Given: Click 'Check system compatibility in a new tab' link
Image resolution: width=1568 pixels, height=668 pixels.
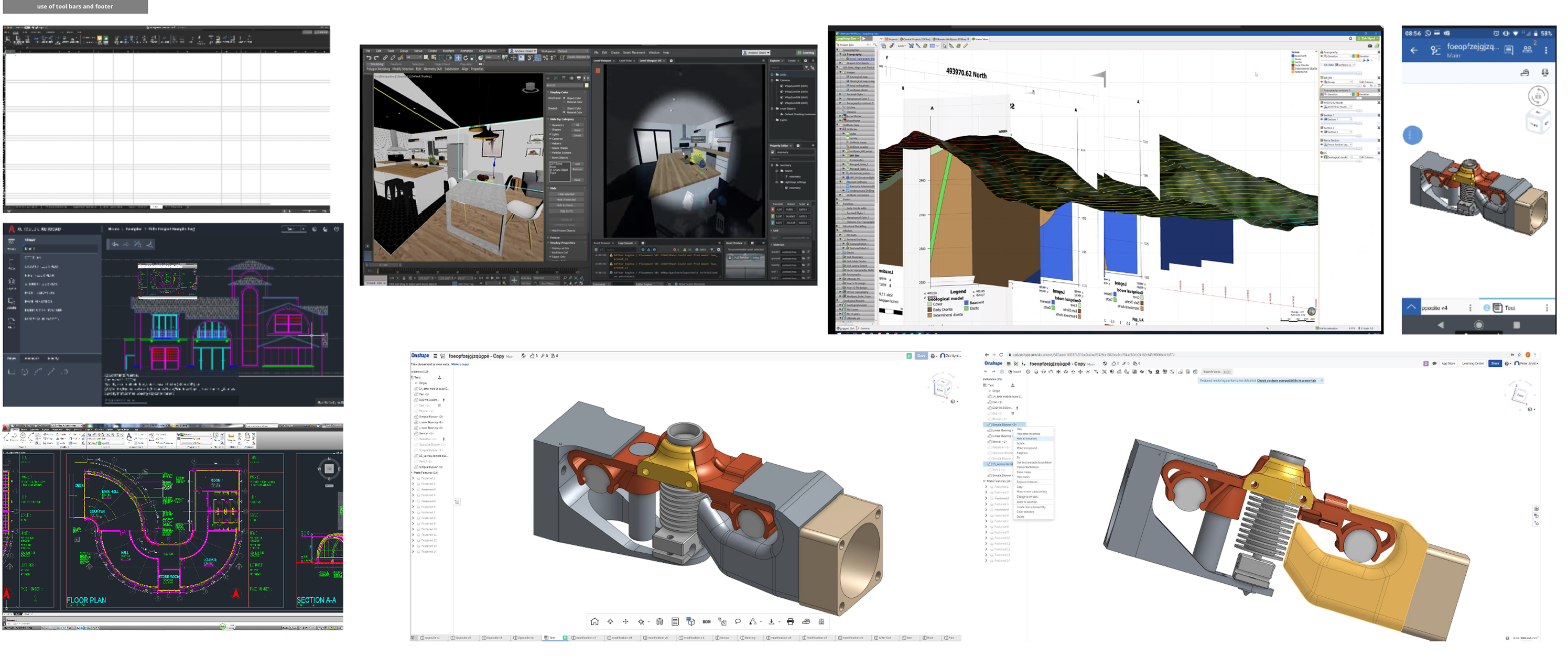Looking at the screenshot, I should [x=1287, y=381].
